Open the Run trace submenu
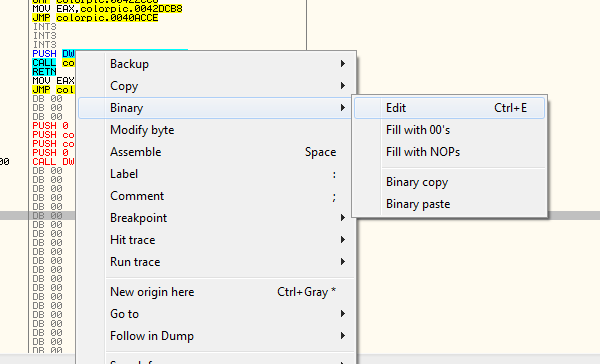The width and height of the screenshot is (600, 364). (216, 262)
